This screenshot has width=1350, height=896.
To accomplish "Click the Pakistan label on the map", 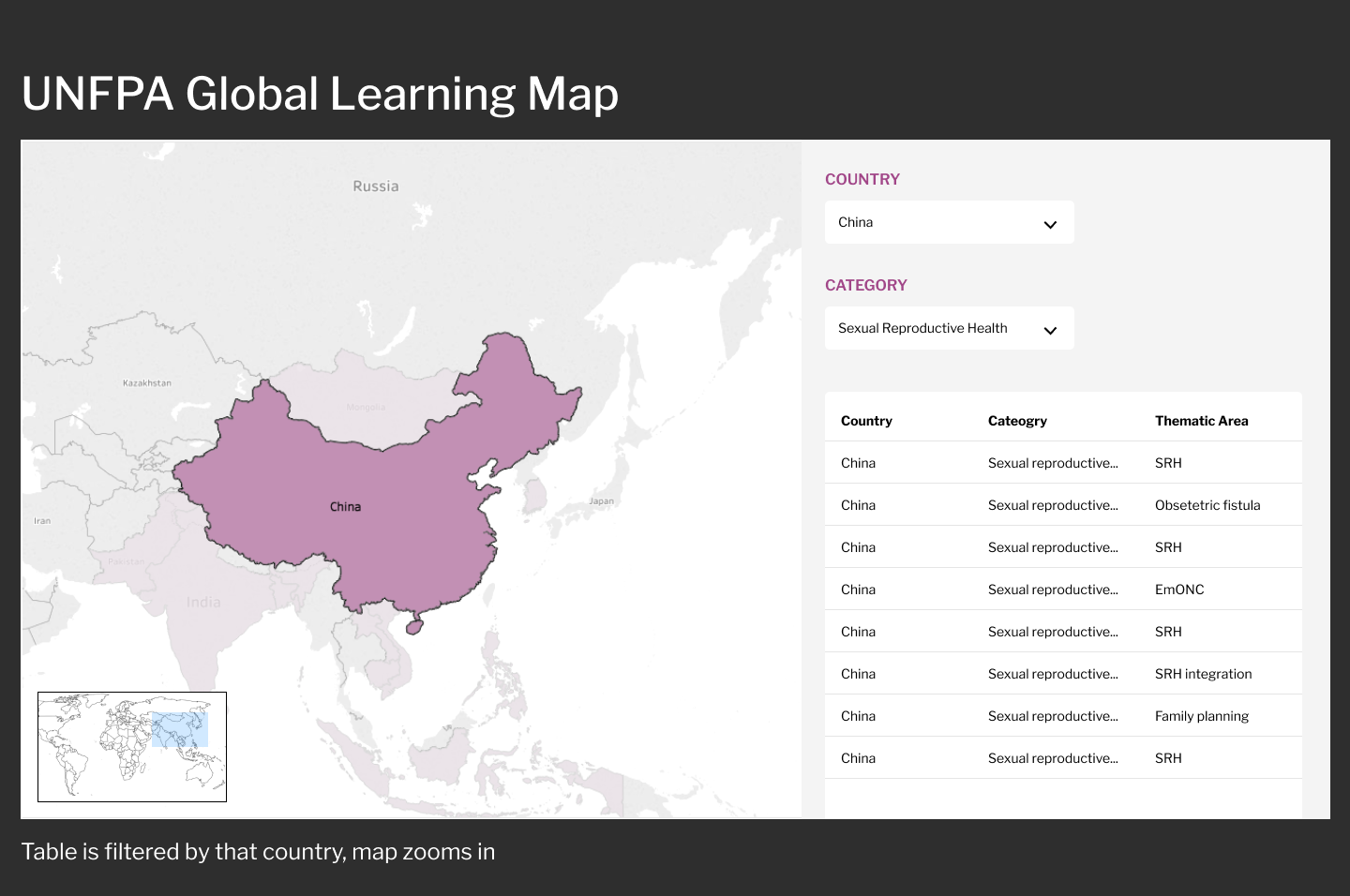I will [127, 561].
